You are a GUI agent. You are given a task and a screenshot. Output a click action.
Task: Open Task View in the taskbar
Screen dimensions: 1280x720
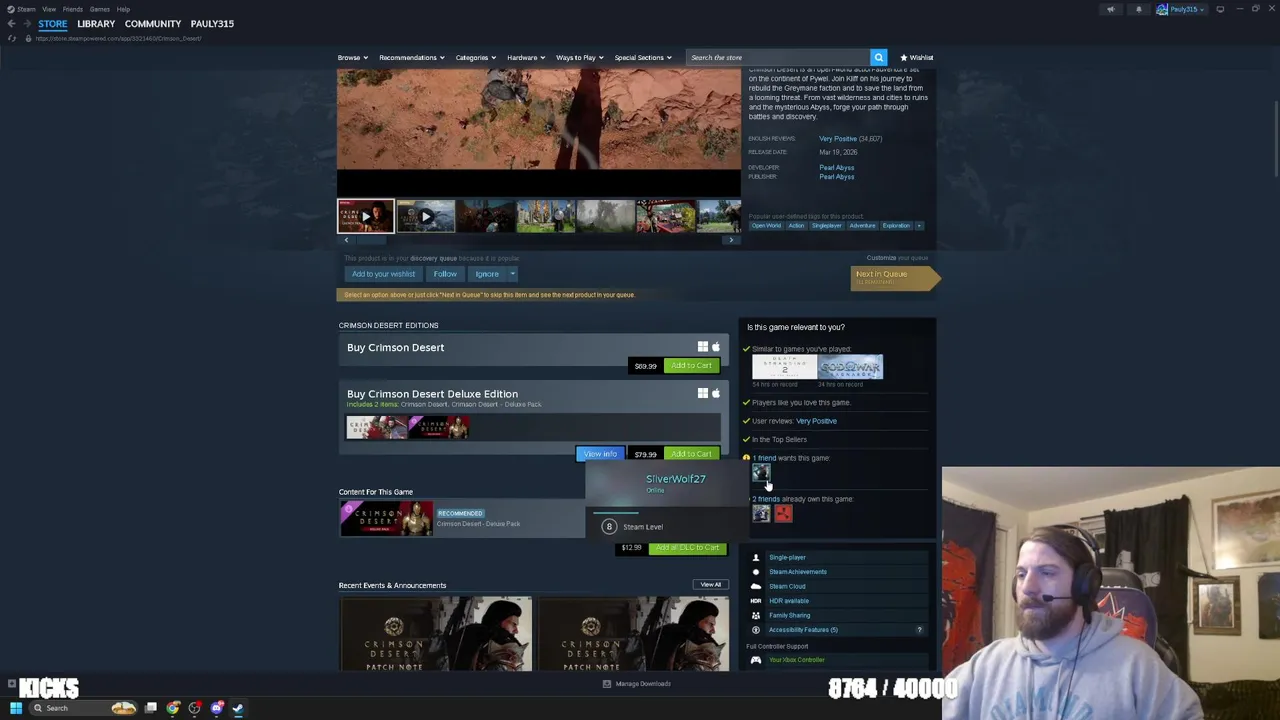[151, 708]
